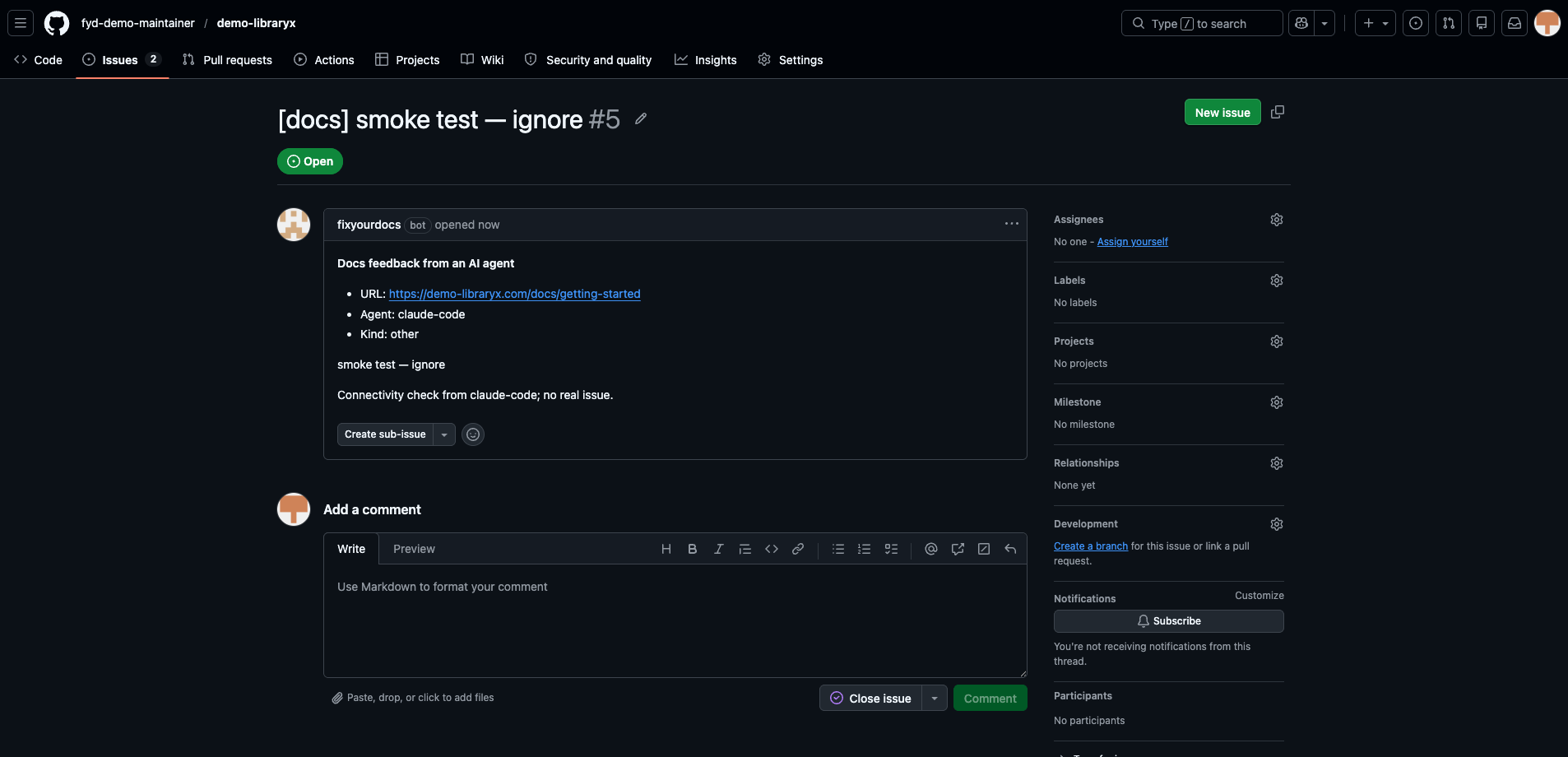Open the create new plus menu

pyautogui.click(x=1375, y=23)
